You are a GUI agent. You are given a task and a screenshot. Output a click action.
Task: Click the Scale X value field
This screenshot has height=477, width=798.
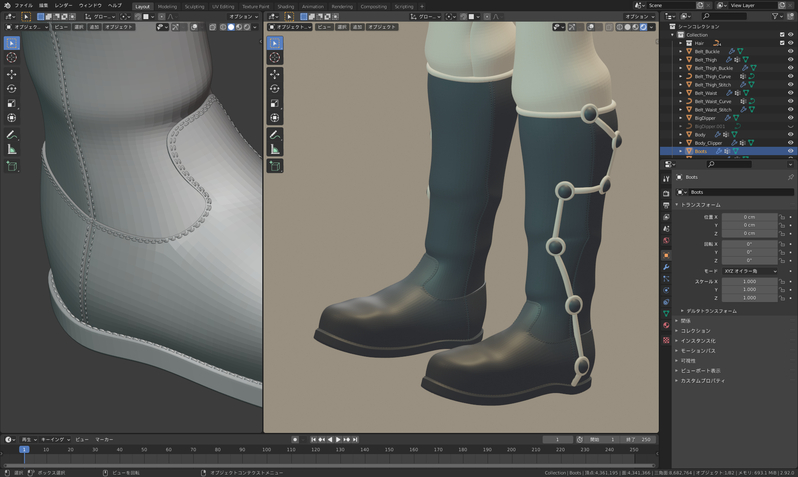[750, 282]
